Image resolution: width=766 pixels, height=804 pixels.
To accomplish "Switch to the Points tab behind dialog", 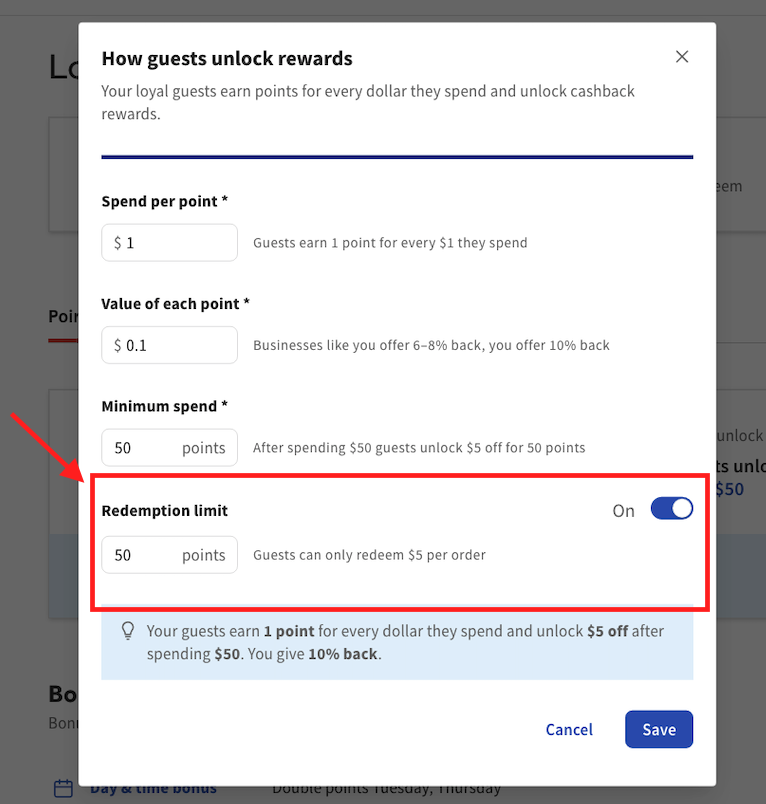I will click(63, 316).
